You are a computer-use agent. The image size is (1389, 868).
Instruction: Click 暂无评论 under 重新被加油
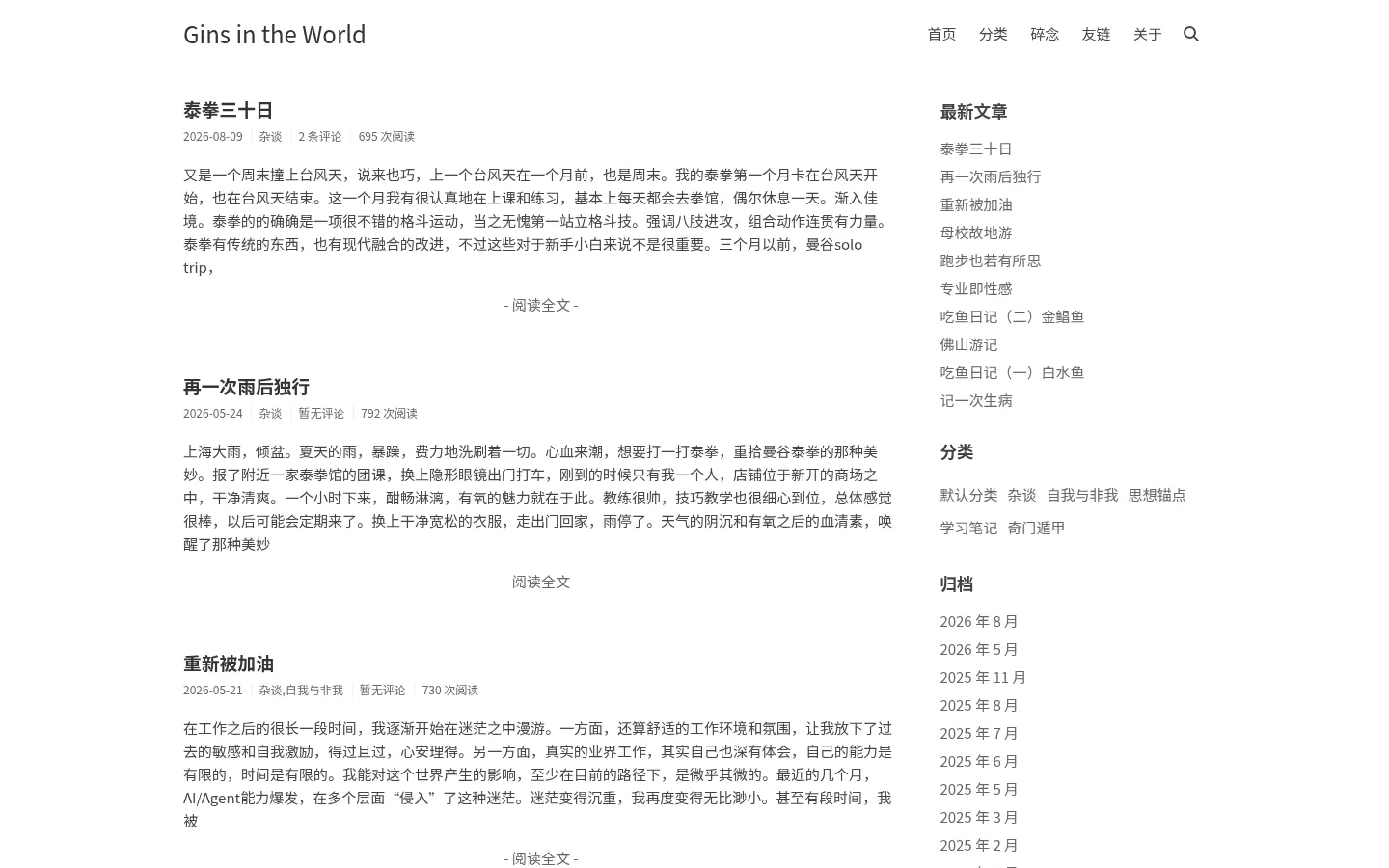click(x=382, y=691)
